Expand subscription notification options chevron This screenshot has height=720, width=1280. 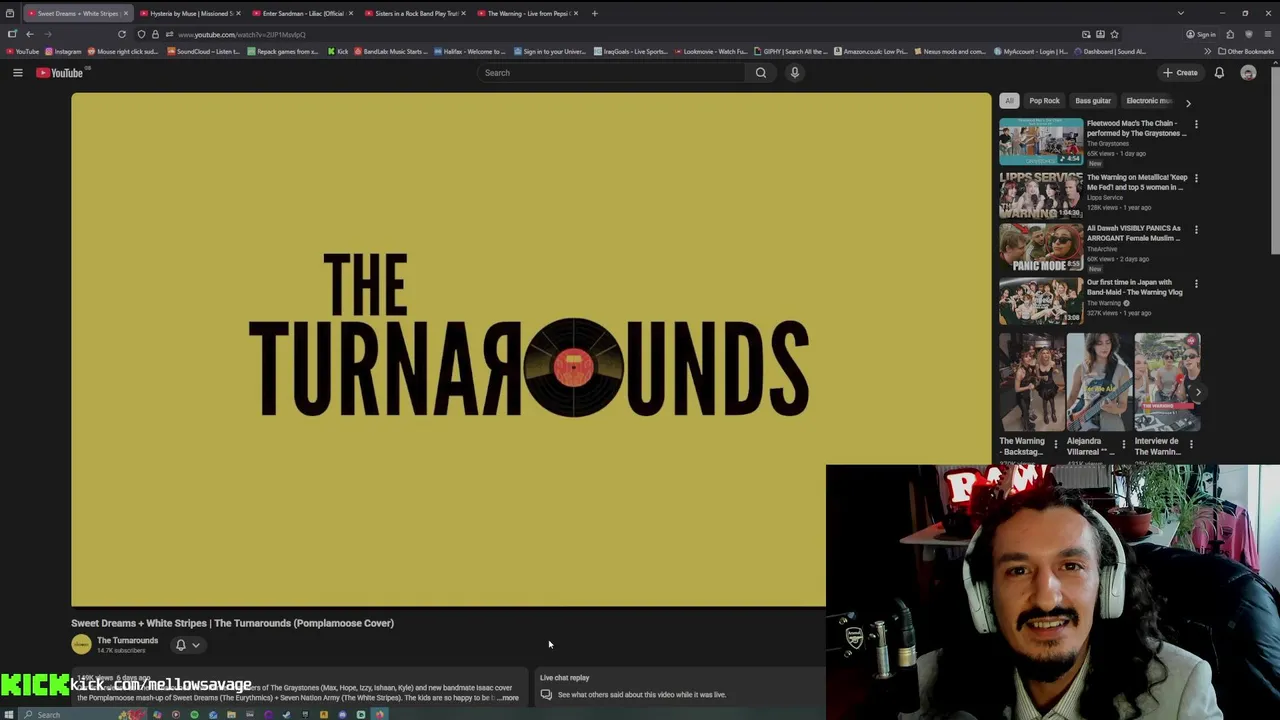pyautogui.click(x=196, y=645)
